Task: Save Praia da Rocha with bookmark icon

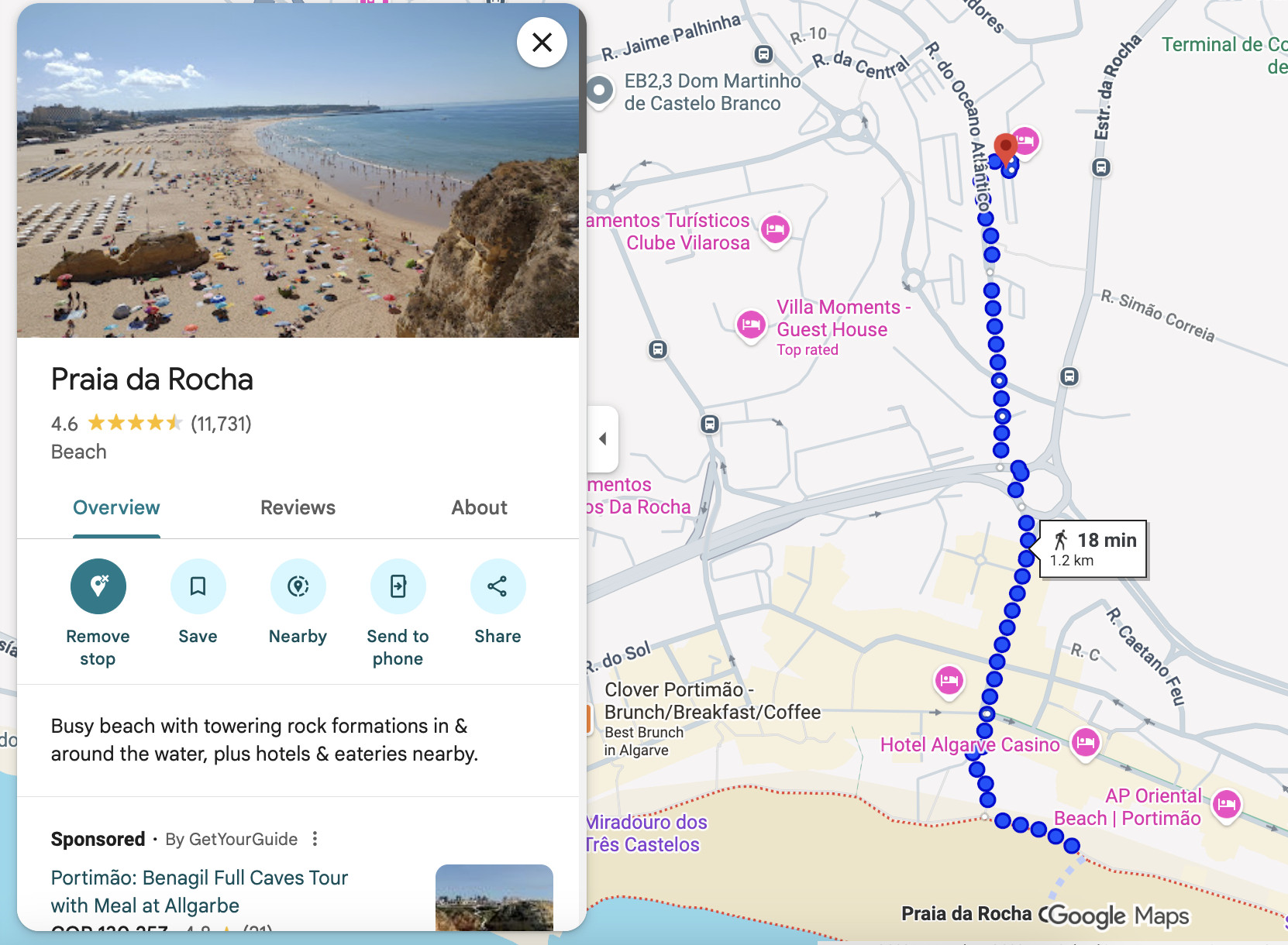Action: (198, 586)
